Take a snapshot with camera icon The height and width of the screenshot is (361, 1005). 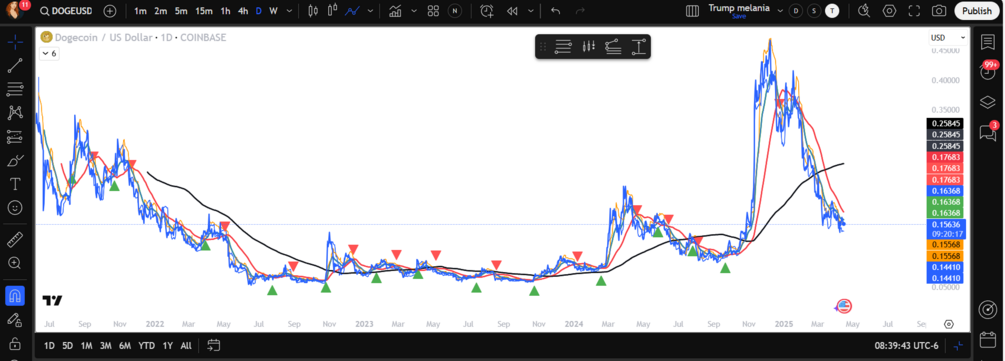938,11
